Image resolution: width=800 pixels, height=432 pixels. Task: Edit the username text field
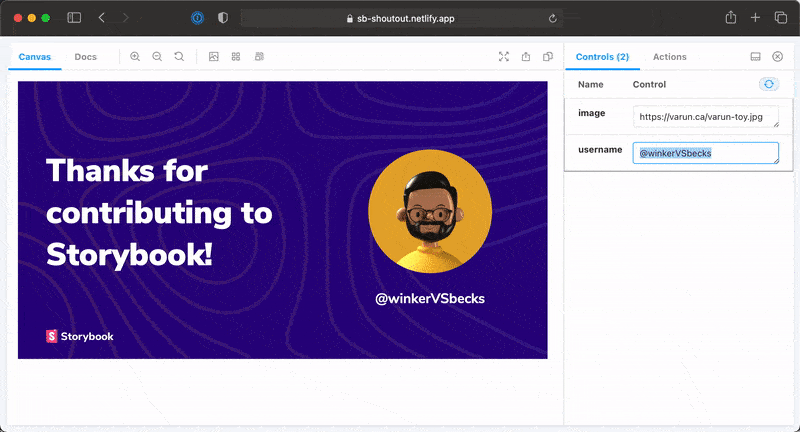tap(706, 153)
